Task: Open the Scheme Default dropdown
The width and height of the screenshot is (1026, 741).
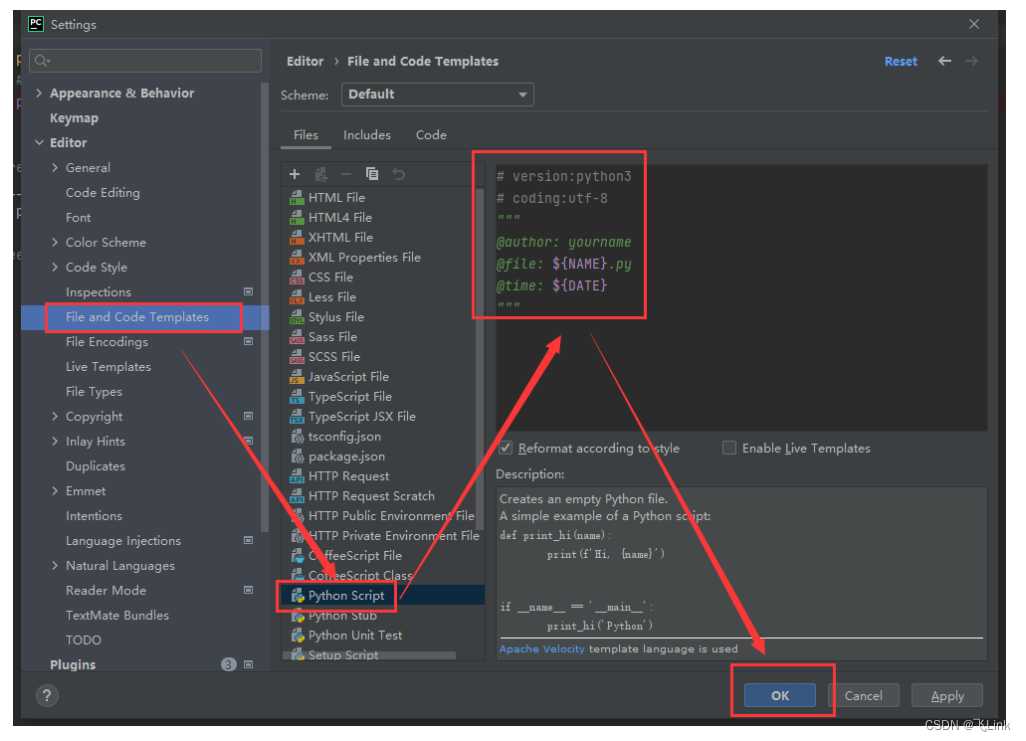Action: point(437,94)
